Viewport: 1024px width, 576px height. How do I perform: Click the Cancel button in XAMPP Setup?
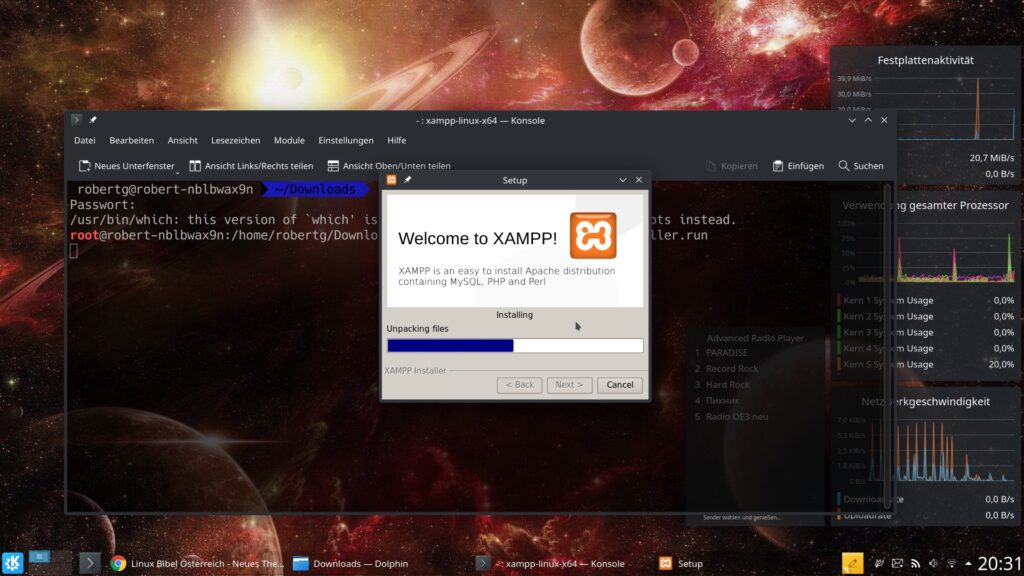[x=619, y=385]
